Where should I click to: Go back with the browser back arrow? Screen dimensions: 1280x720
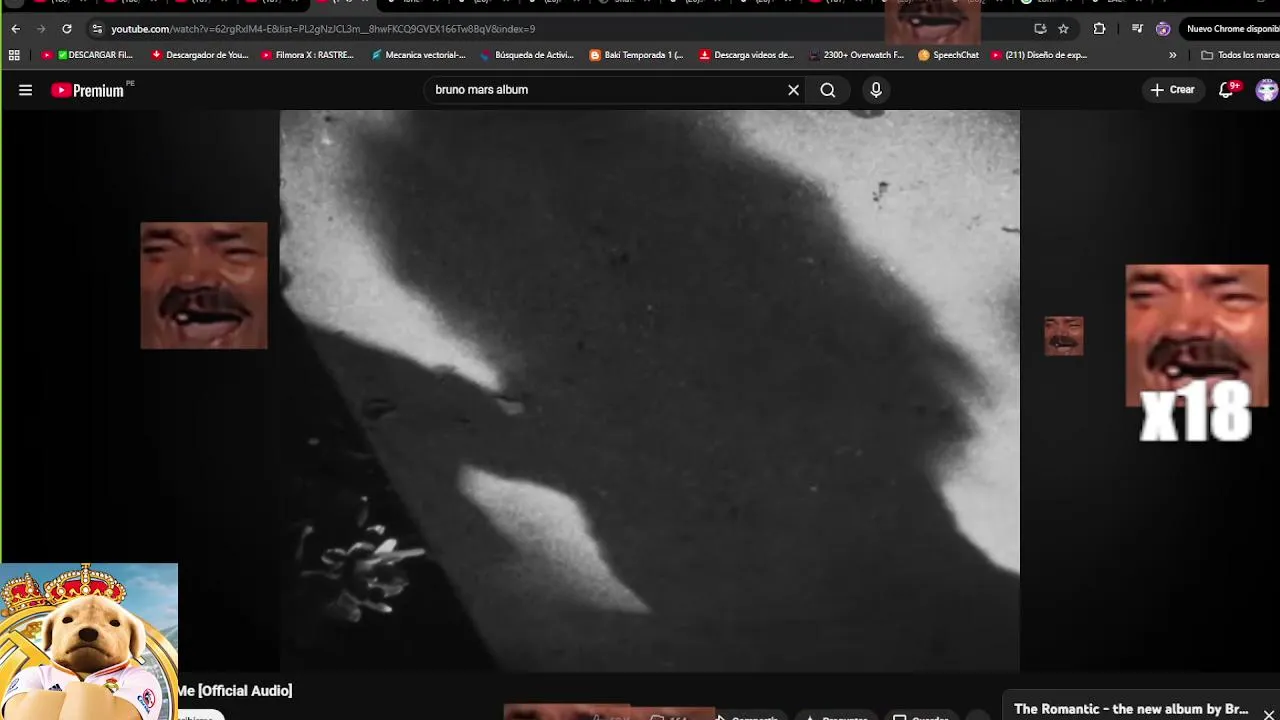pyautogui.click(x=15, y=29)
